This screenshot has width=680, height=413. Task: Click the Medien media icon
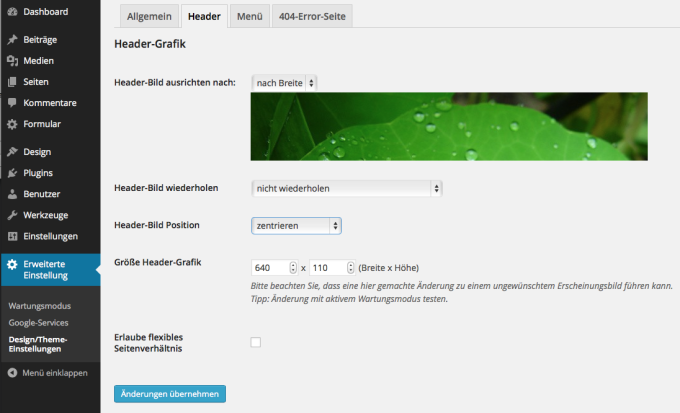point(12,61)
